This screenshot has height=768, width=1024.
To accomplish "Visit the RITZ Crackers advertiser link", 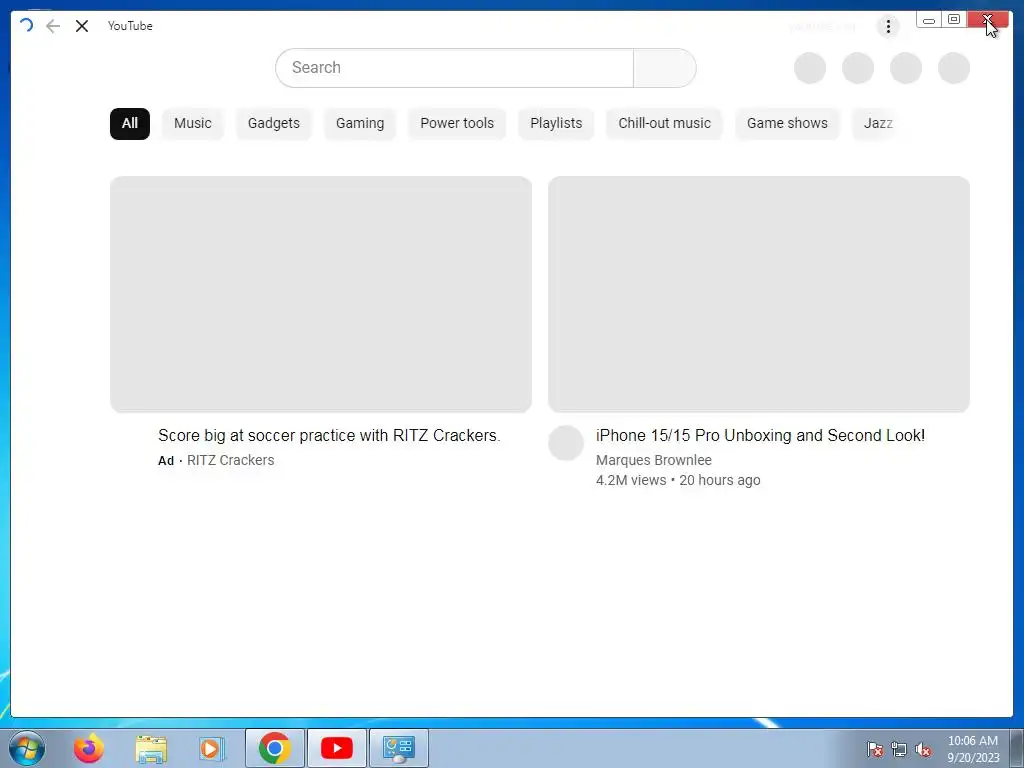I will tap(231, 460).
